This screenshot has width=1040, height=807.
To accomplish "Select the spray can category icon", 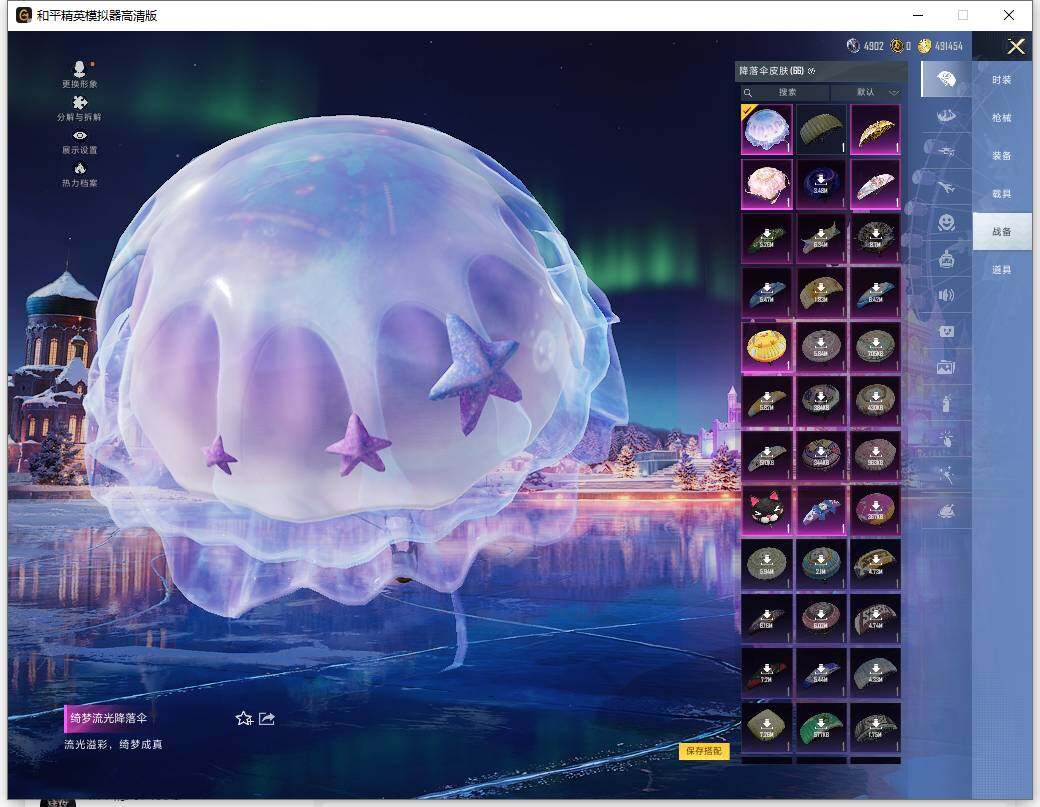I will click(946, 403).
